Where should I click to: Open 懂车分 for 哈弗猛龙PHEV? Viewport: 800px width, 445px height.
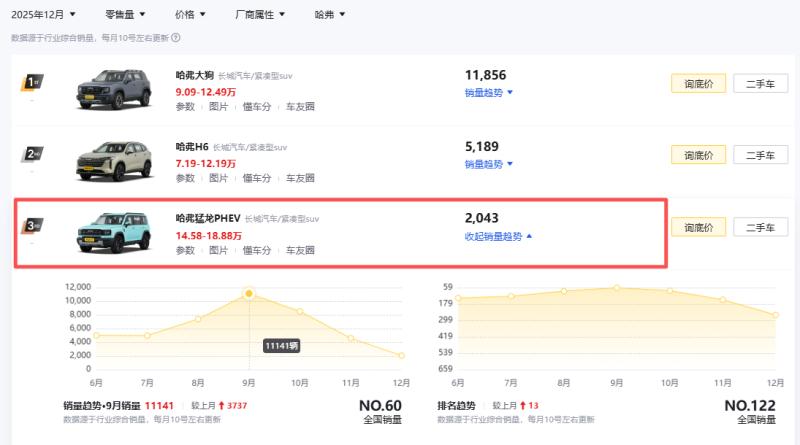pyautogui.click(x=257, y=250)
